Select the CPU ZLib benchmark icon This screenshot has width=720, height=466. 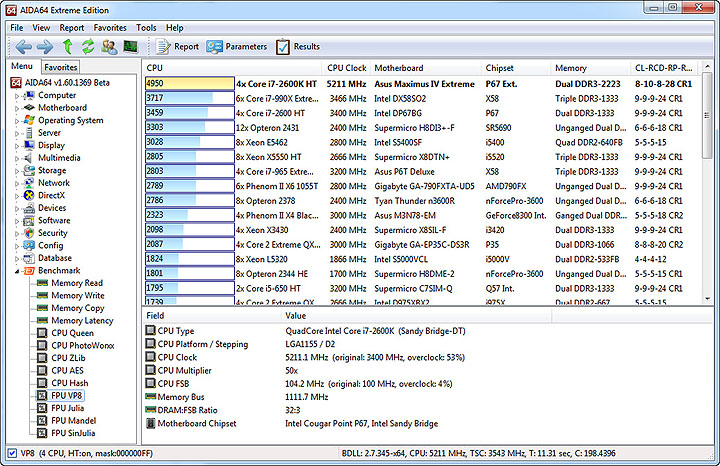42,358
